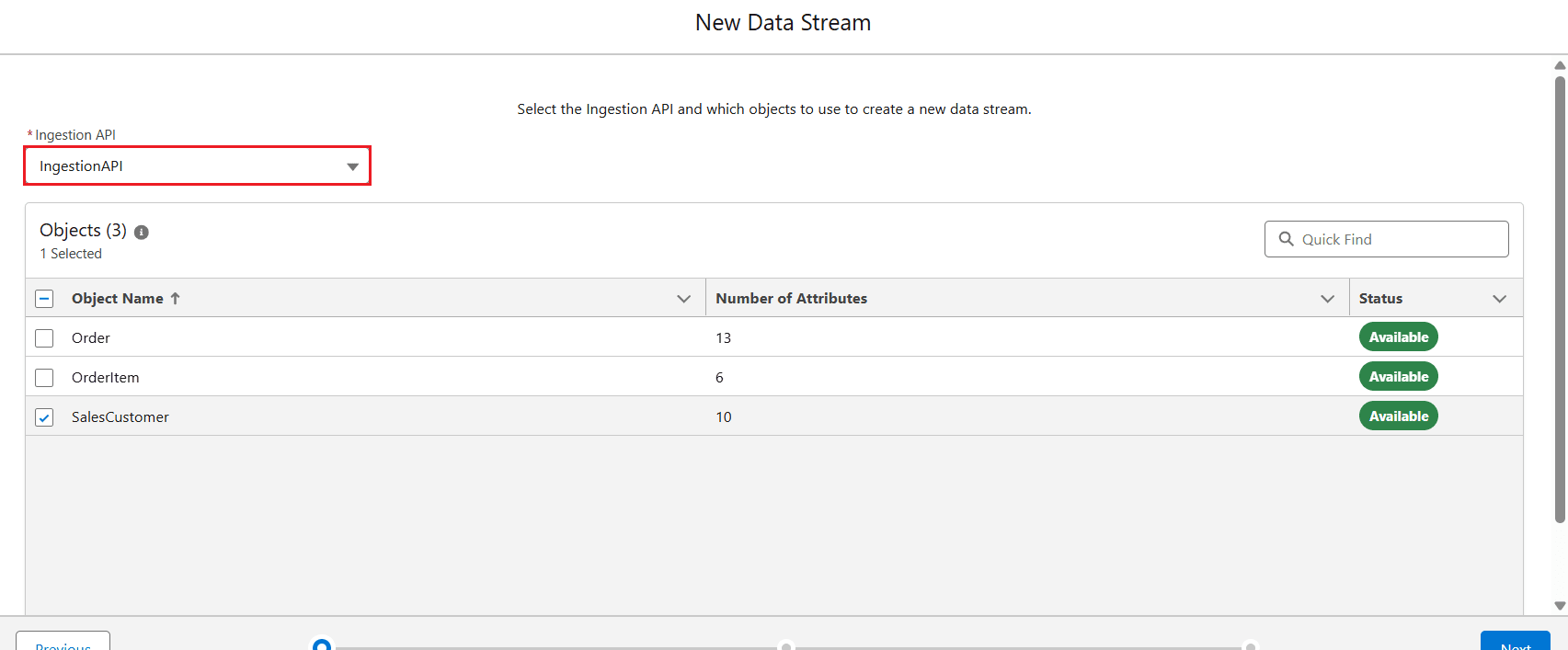Click the middle progress step dot
The image size is (1568, 650).
click(786, 646)
